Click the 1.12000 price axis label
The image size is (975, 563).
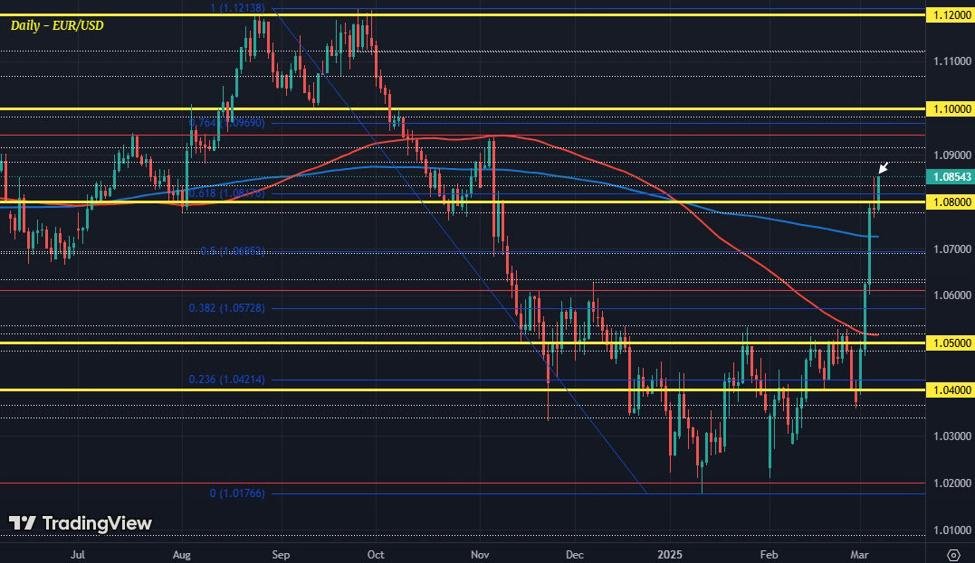946,15
